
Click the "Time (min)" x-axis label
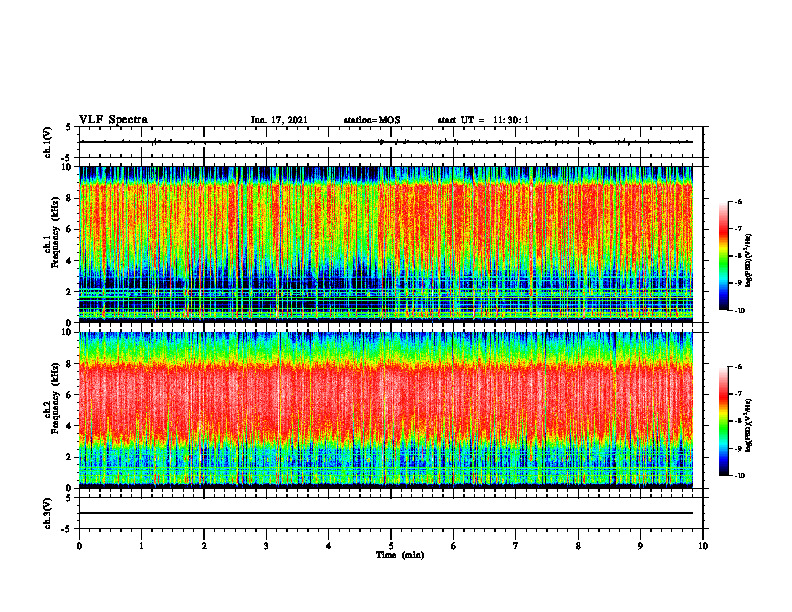[400, 555]
